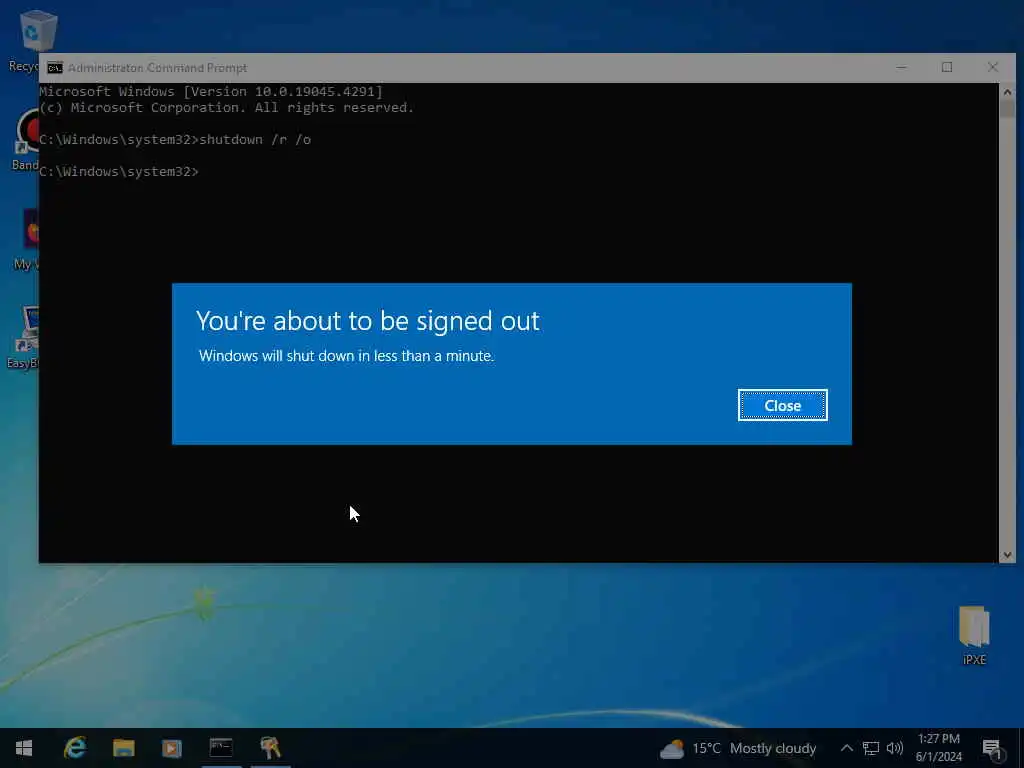Open the clock showing 1:27 PM
The height and width of the screenshot is (768, 1024).
[938, 748]
